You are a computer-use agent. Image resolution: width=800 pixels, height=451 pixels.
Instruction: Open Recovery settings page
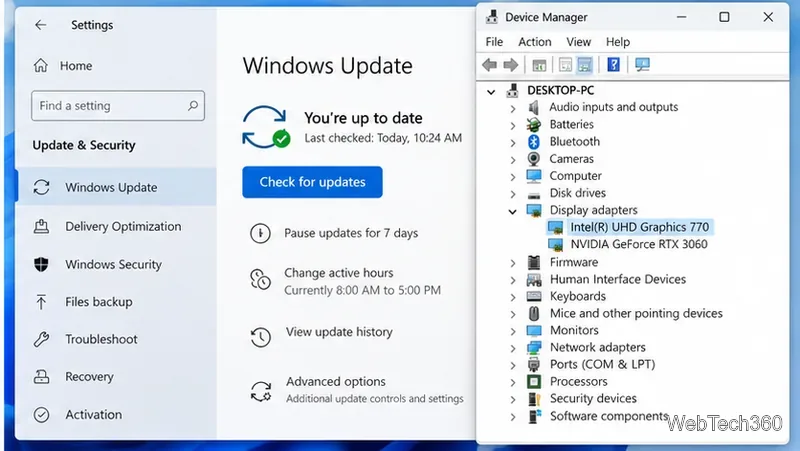tap(89, 377)
